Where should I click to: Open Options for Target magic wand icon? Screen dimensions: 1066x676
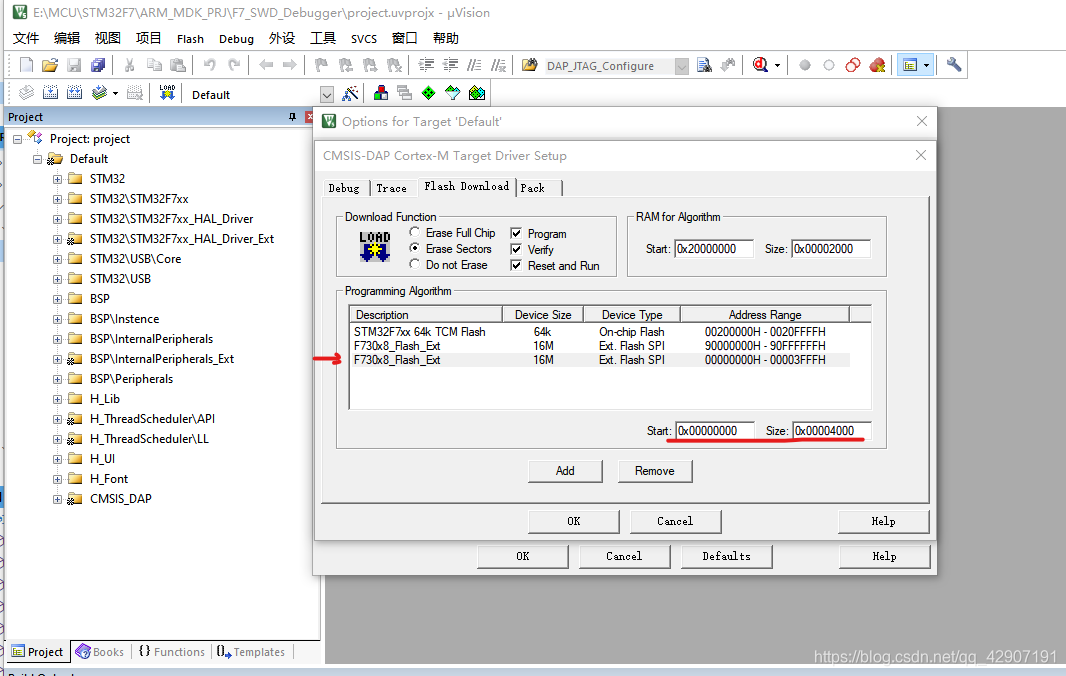pos(350,93)
